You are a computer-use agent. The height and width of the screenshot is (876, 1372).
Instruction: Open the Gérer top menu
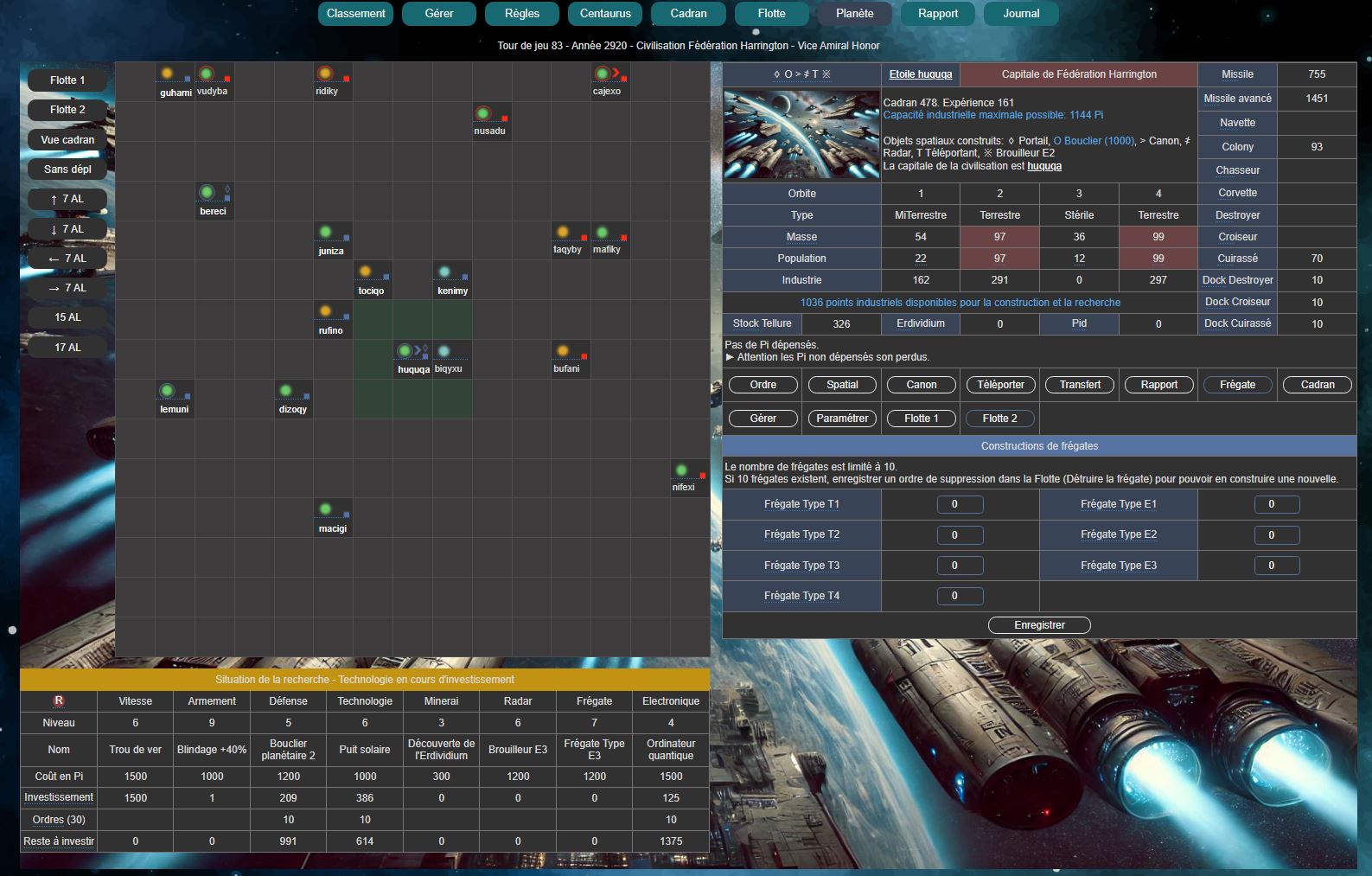tap(439, 13)
